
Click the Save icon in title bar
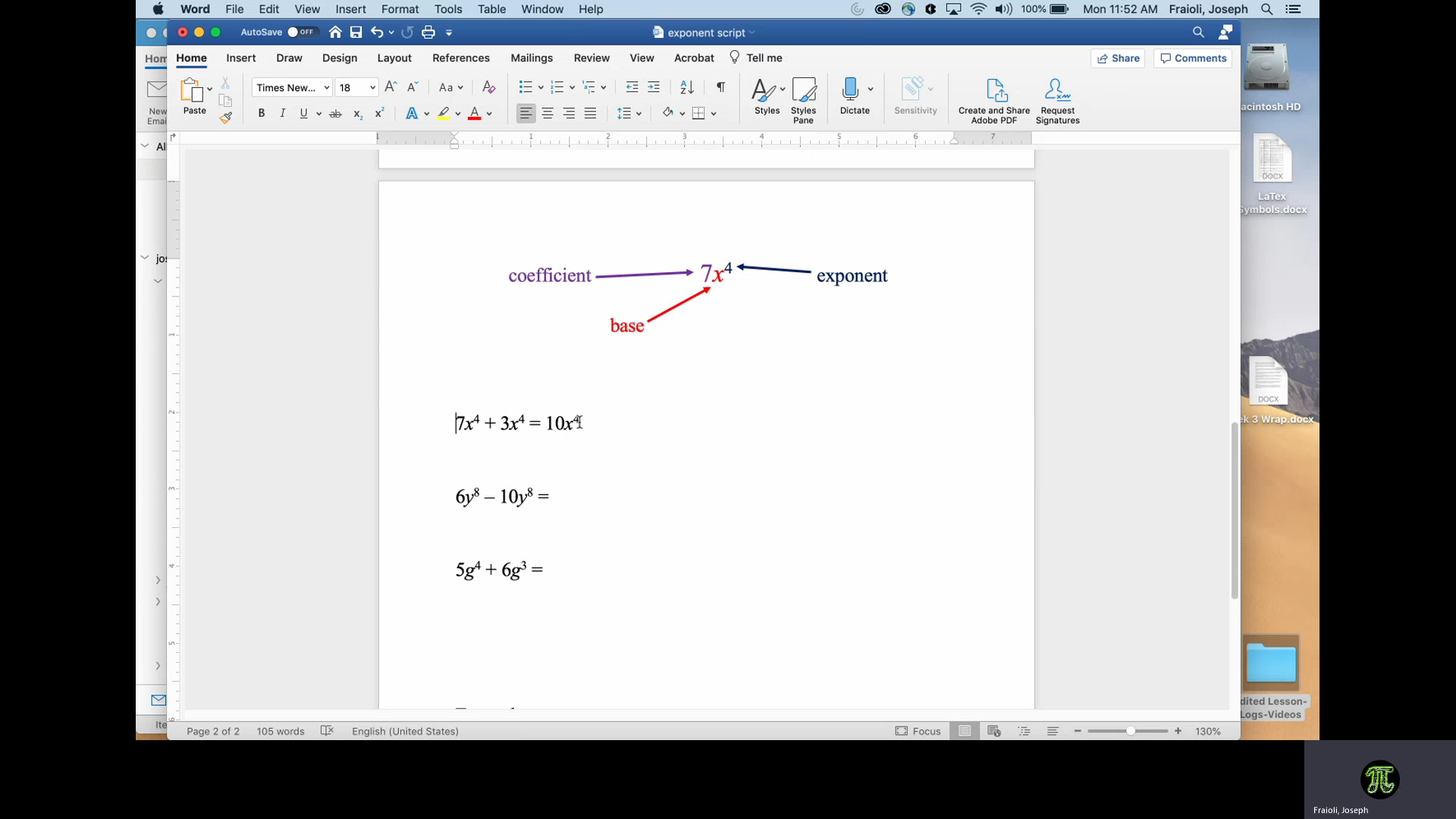(x=356, y=33)
